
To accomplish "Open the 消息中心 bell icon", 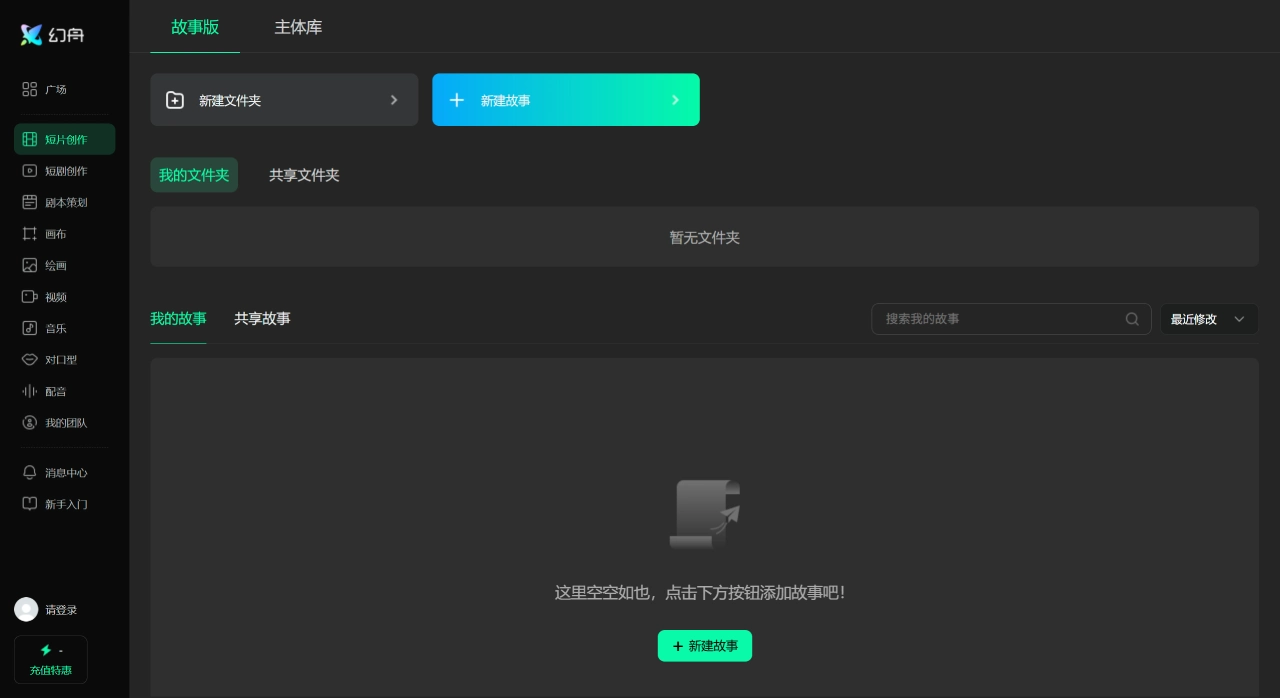I will pyautogui.click(x=30, y=472).
